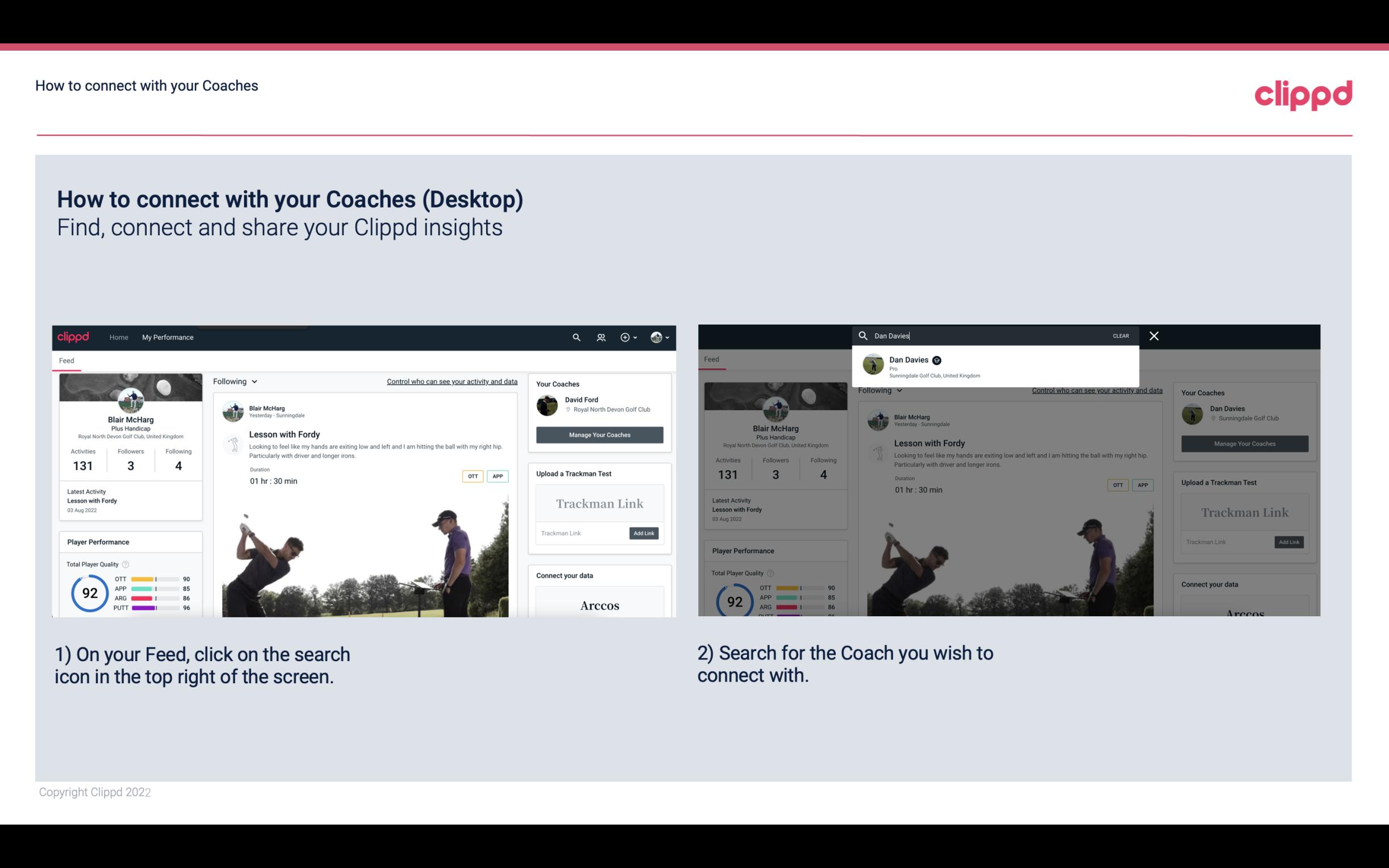Screen dimensions: 1389x868
Task: Expand the My Performance nav dropdown
Action: pyautogui.click(x=167, y=337)
